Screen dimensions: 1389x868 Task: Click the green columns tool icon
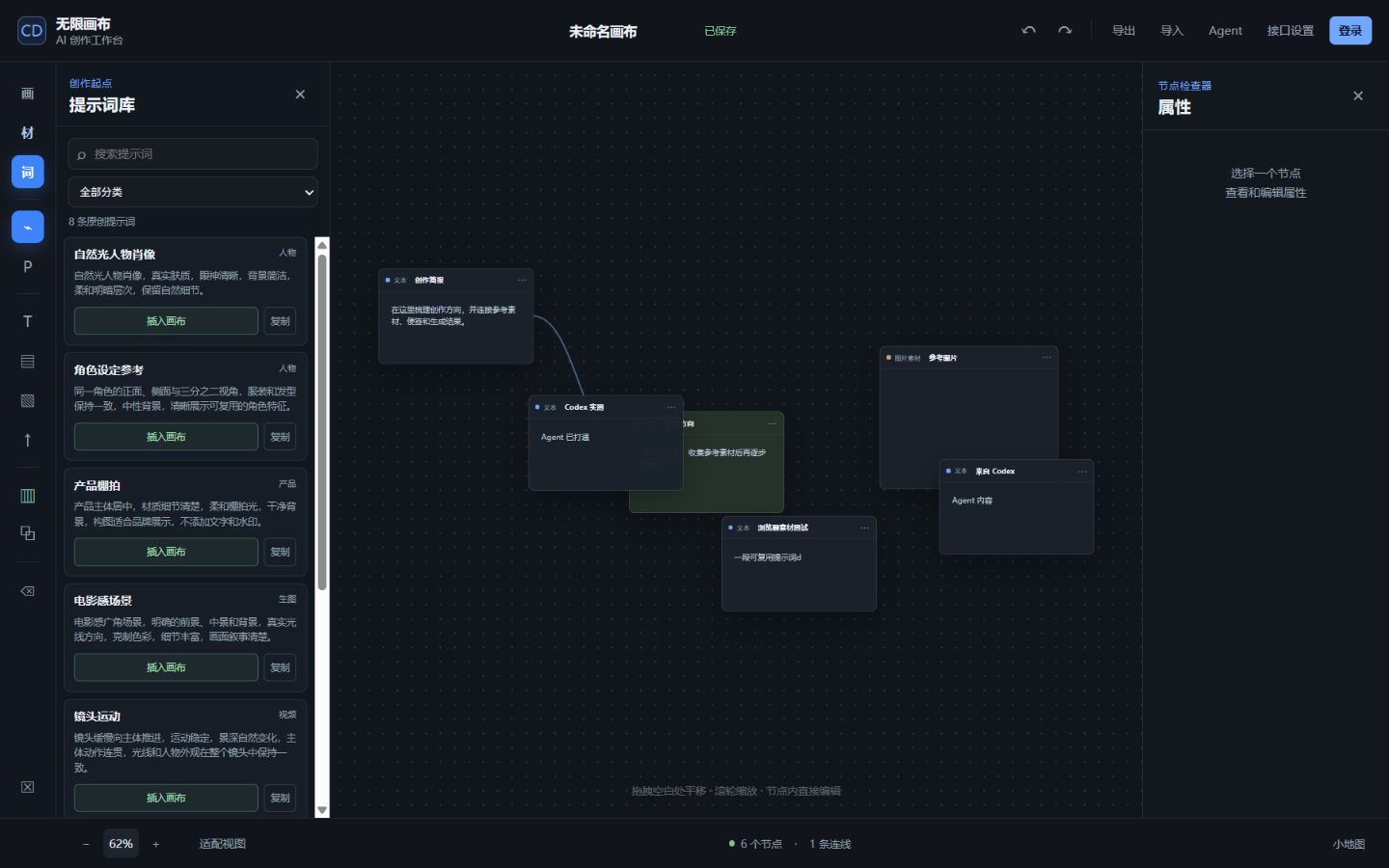coord(27,495)
